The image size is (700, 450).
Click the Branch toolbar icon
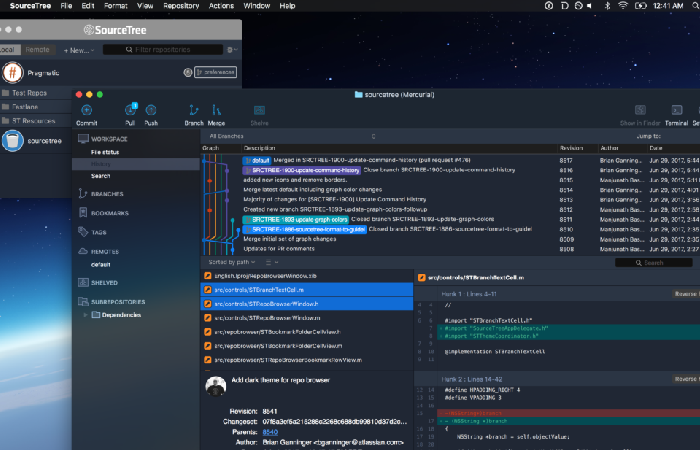(194, 110)
